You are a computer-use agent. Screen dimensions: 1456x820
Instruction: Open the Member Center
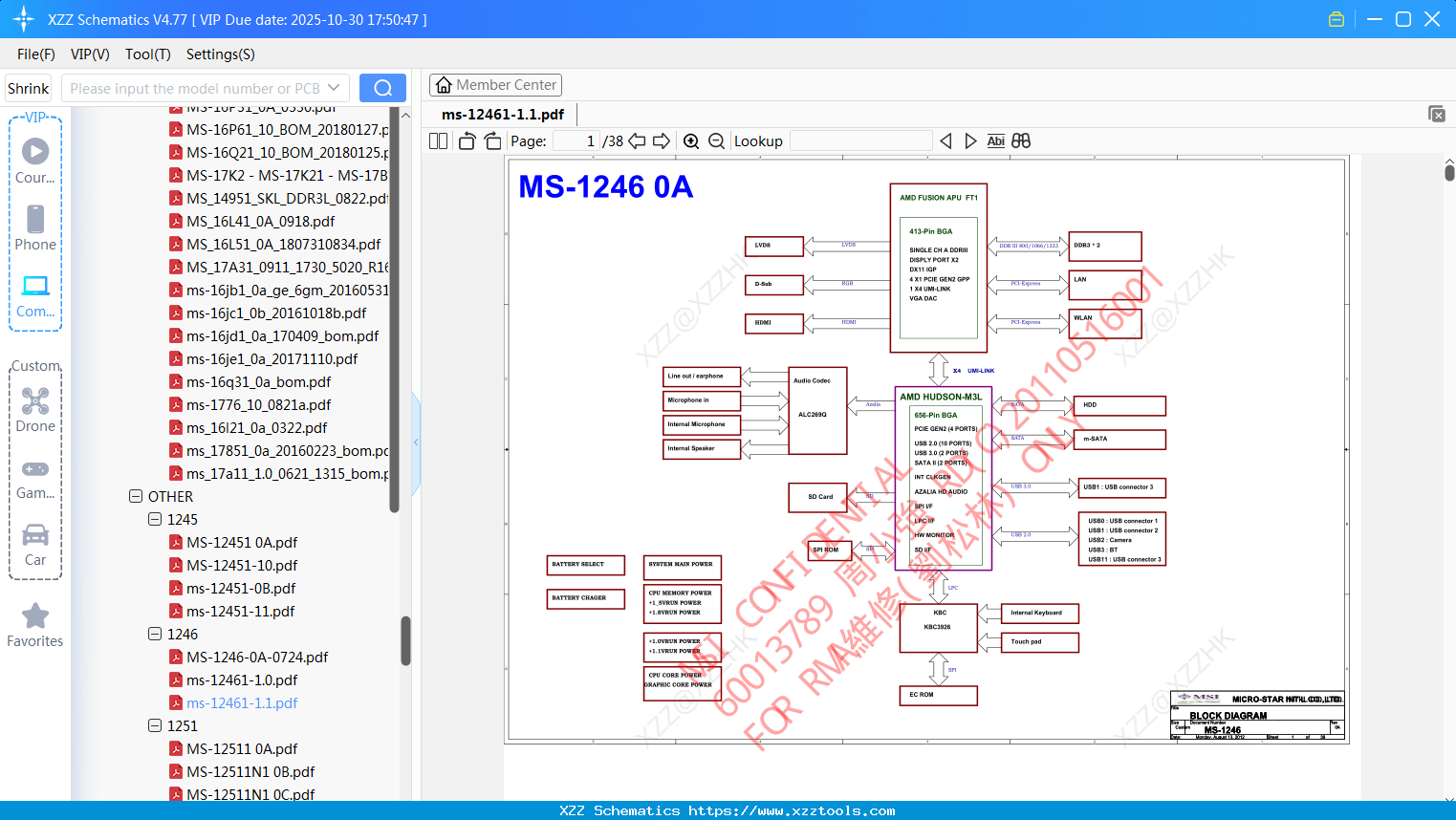tap(495, 85)
